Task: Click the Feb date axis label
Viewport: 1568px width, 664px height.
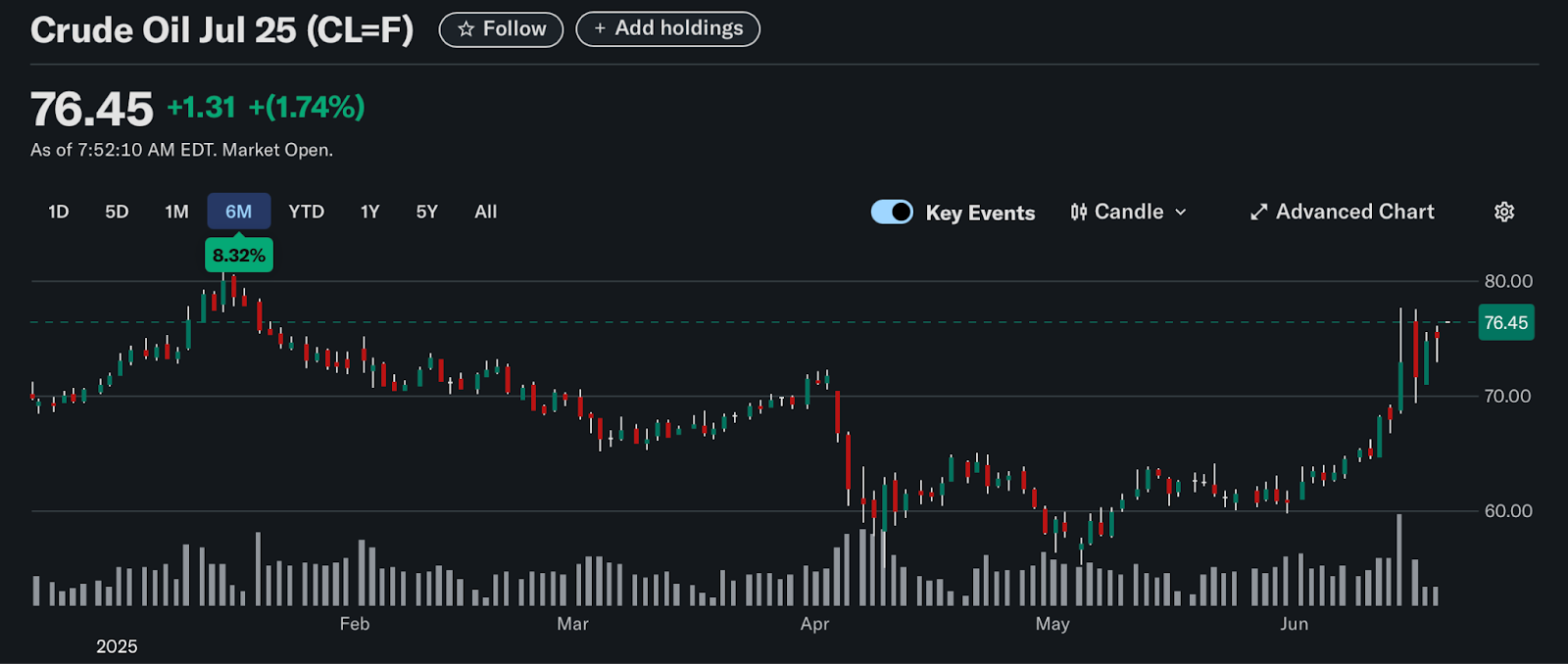Action: click(x=355, y=624)
